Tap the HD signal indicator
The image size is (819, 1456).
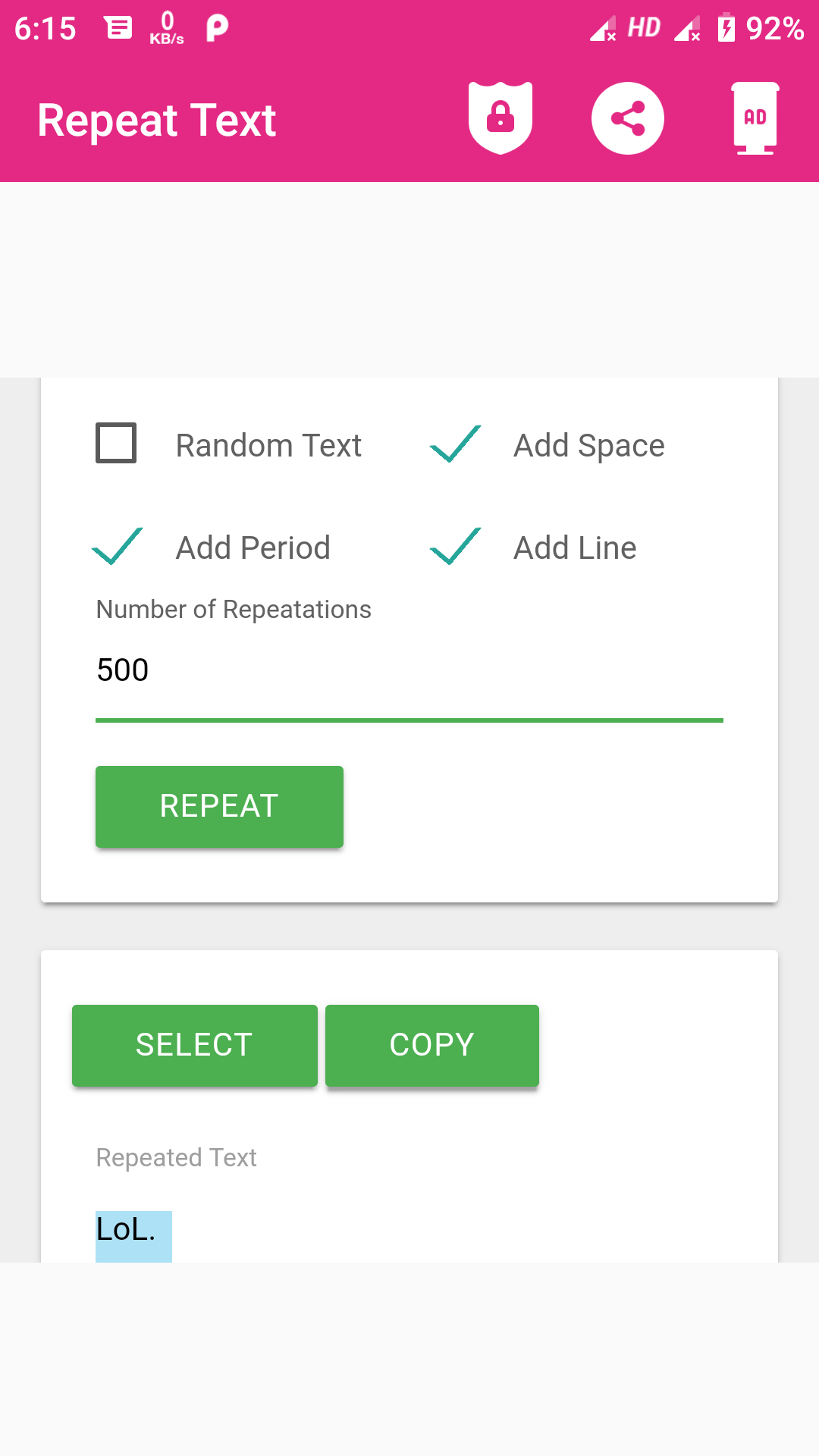point(643,29)
